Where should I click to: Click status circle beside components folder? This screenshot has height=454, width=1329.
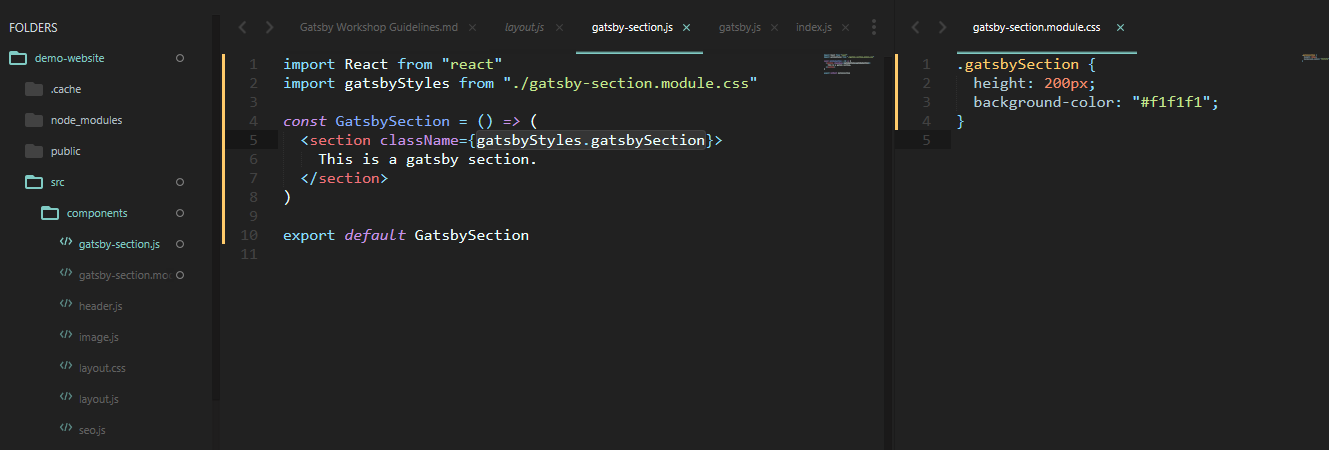180,213
